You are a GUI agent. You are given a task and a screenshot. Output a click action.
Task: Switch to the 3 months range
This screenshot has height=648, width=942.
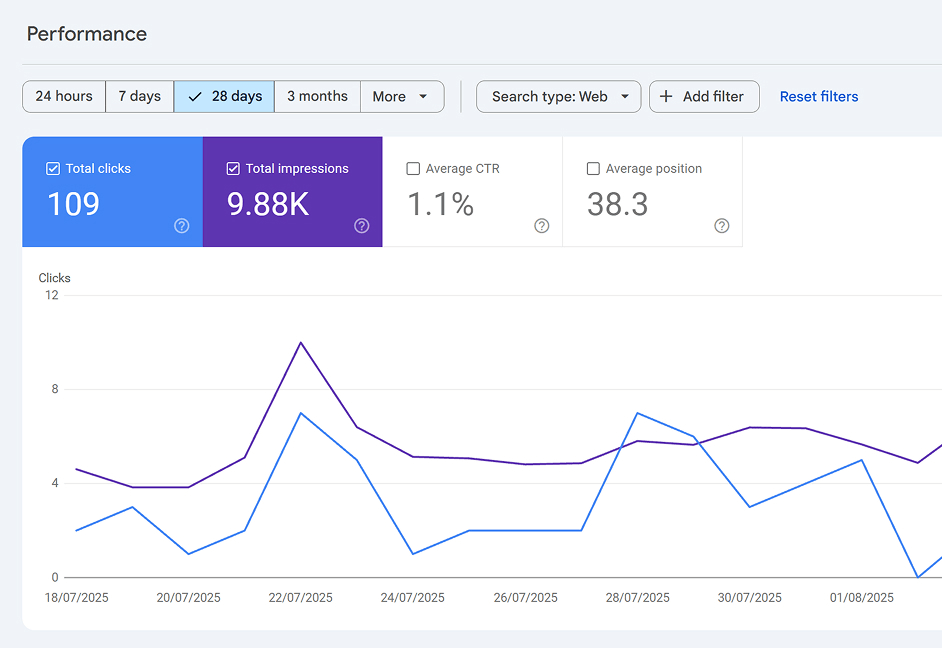317,97
